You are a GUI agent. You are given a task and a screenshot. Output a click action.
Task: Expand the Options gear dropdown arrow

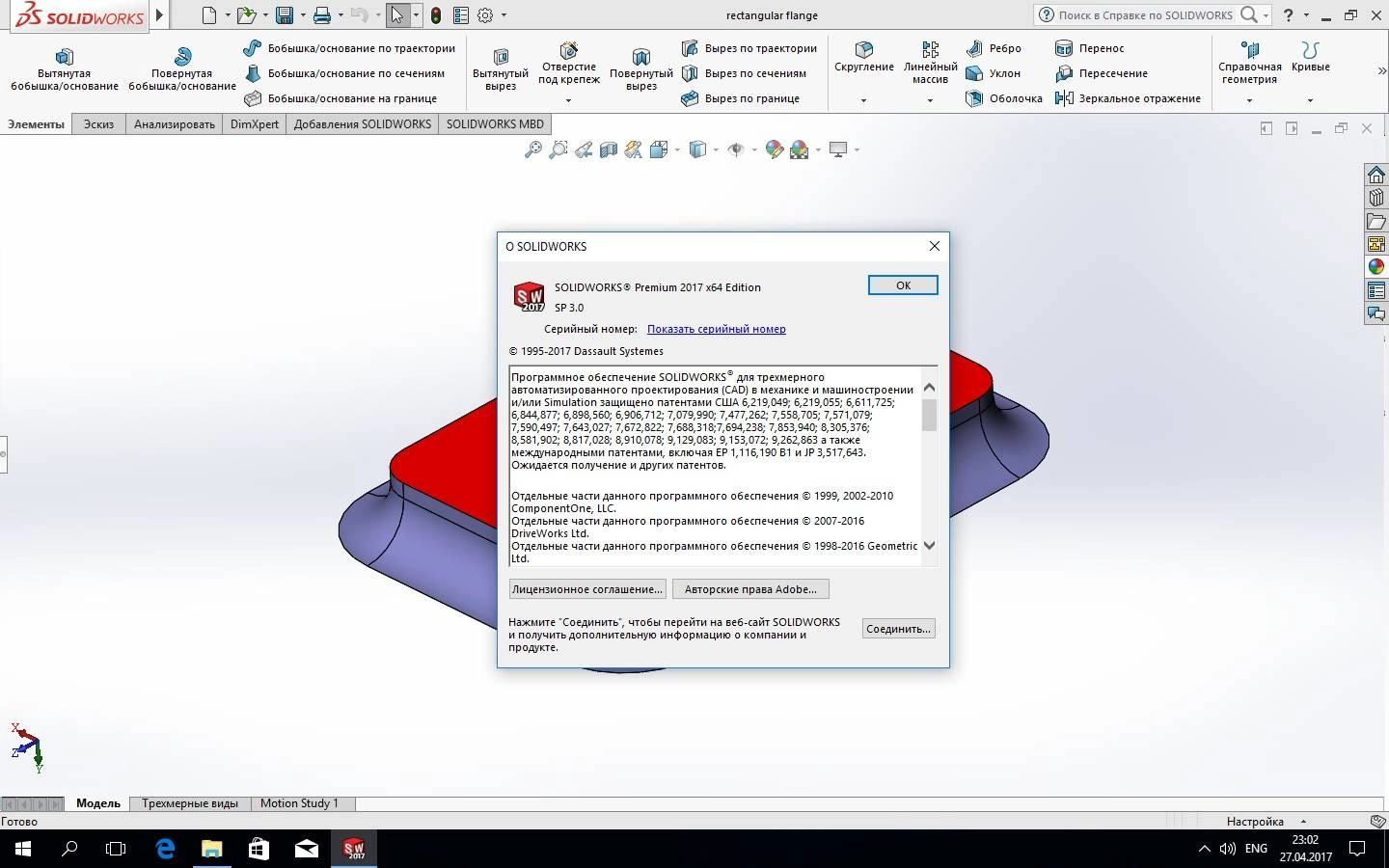point(504,15)
